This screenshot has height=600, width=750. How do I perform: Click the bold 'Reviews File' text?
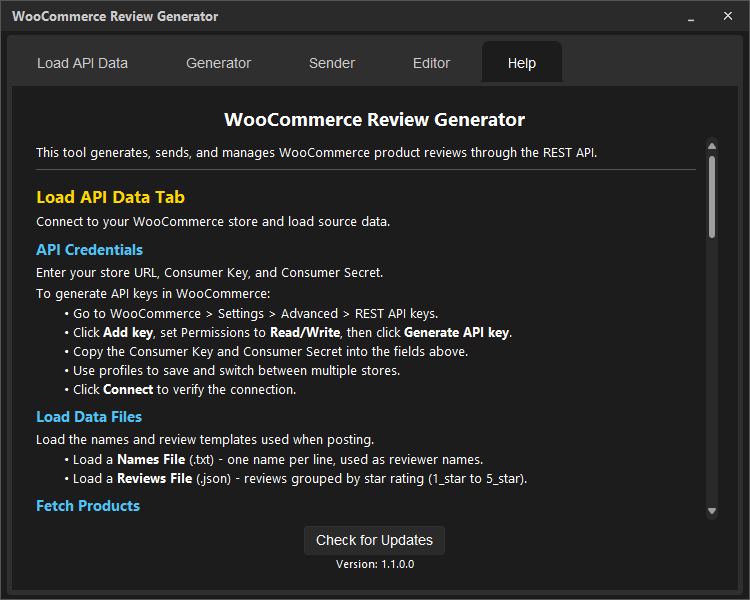154,479
